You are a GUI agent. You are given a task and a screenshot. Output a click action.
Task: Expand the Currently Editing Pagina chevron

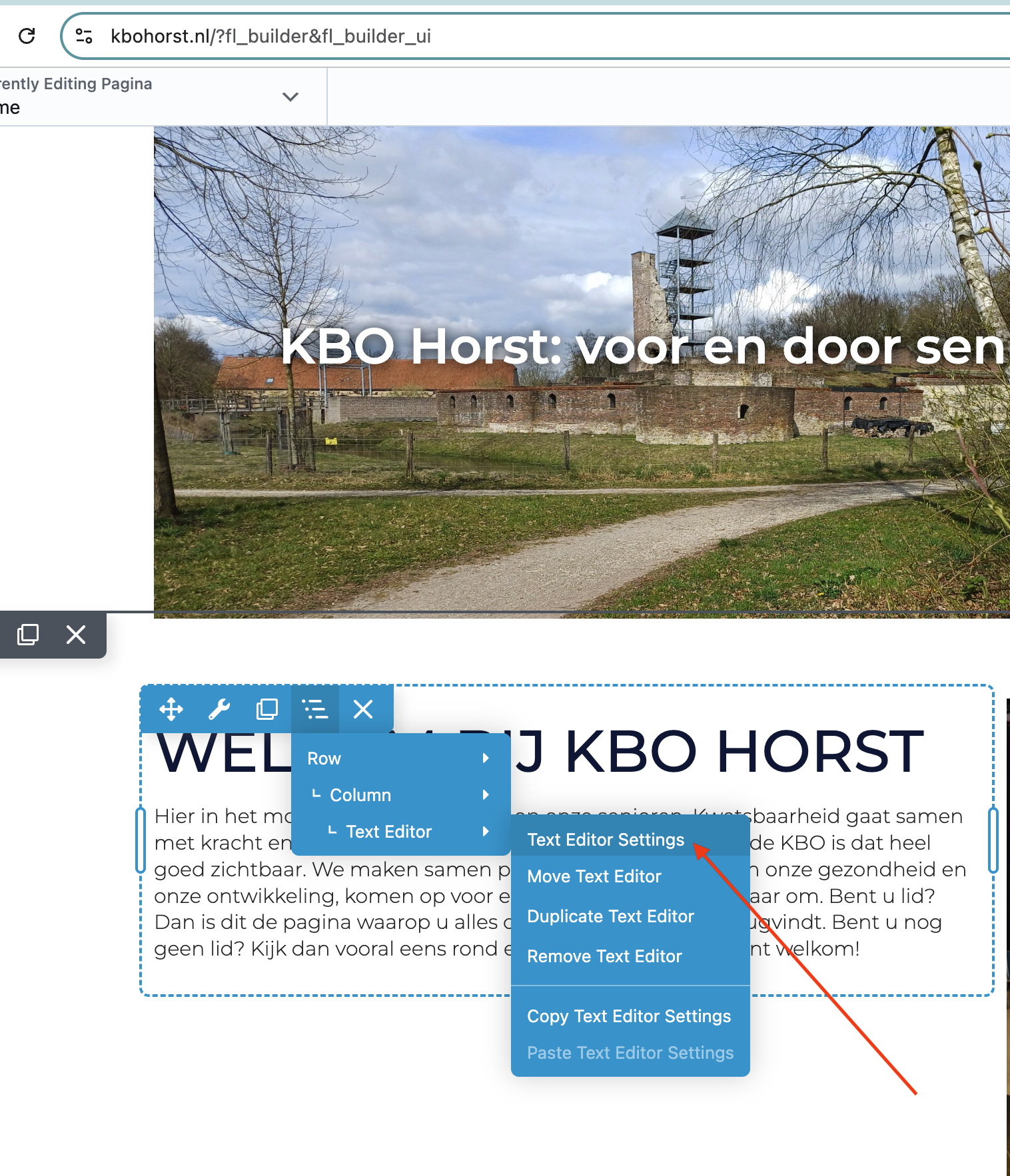[x=290, y=97]
